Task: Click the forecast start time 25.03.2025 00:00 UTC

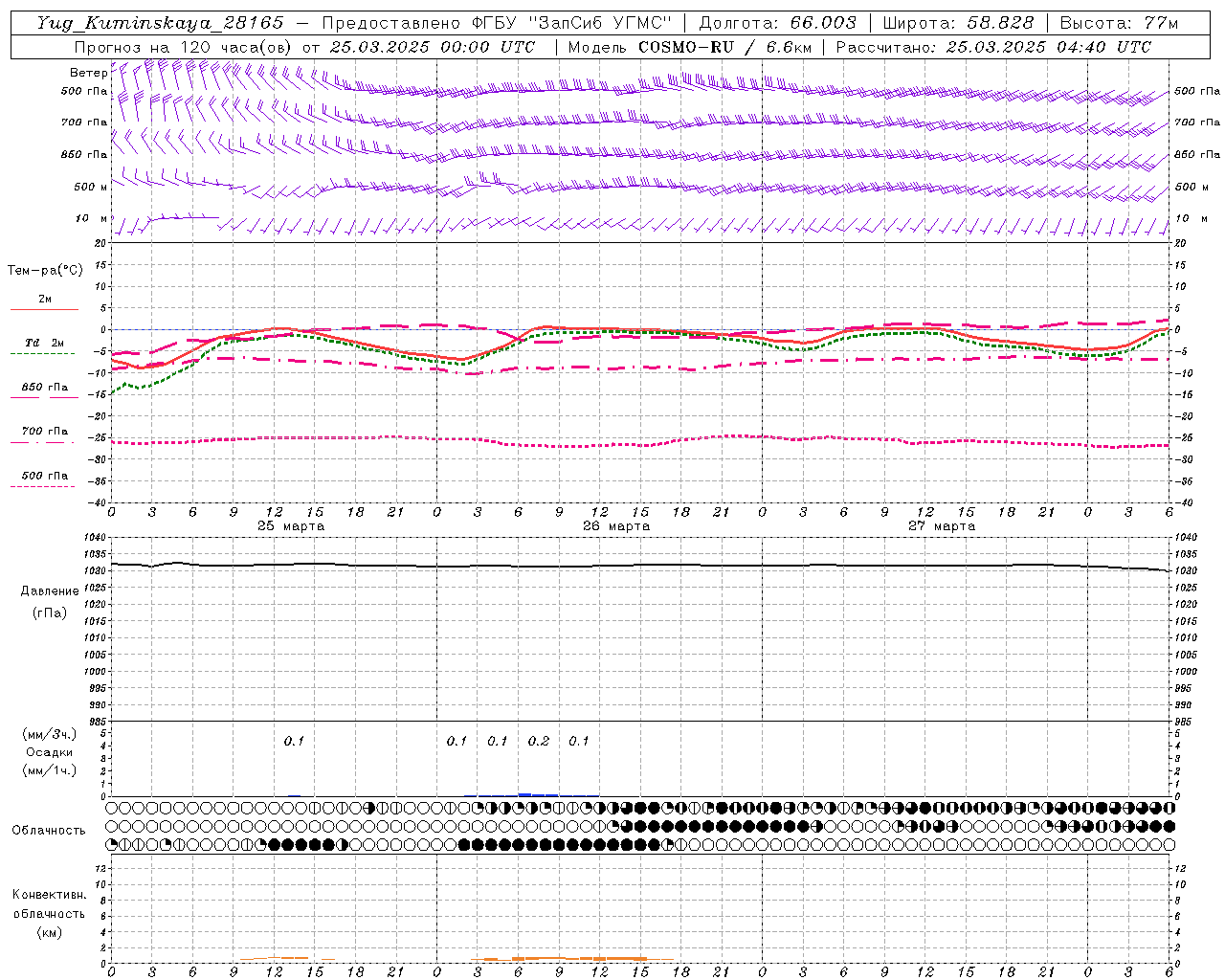Action: coord(433,47)
